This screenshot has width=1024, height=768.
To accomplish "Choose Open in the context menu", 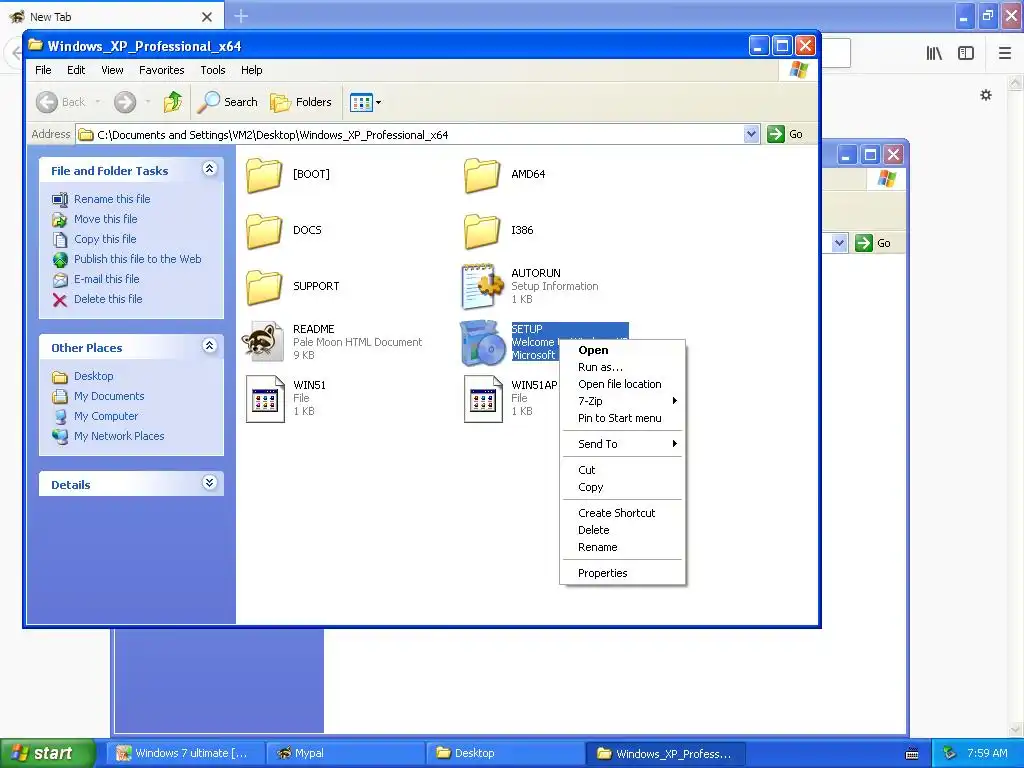I will coord(622,350).
